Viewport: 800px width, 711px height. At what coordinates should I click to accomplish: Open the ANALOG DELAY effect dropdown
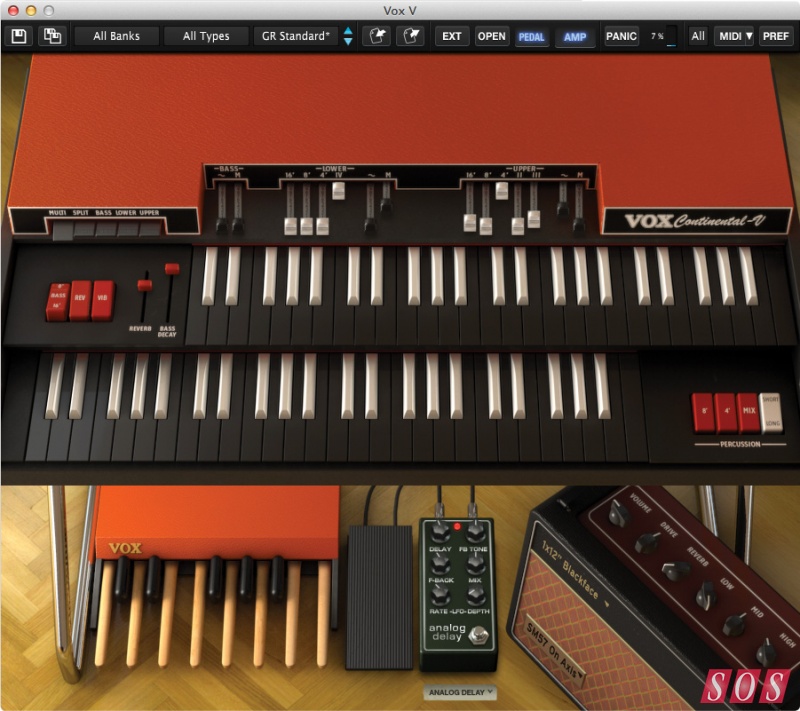point(463,692)
